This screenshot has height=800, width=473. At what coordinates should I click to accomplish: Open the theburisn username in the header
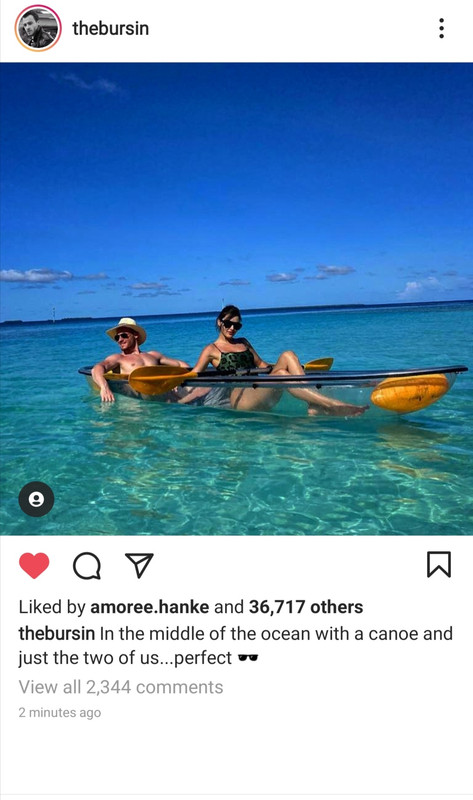111,28
